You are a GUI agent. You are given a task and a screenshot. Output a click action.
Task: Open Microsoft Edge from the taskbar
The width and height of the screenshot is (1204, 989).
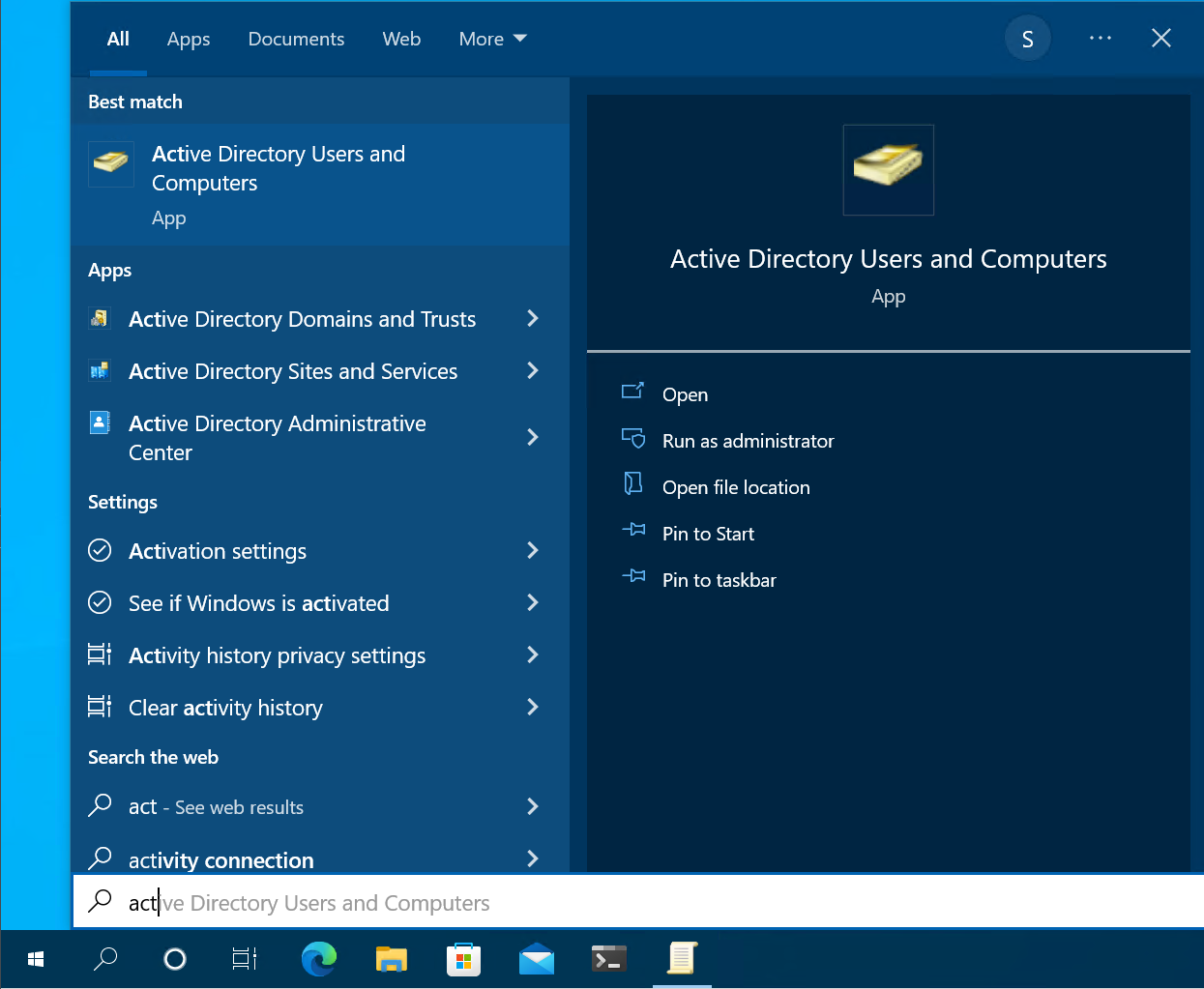(x=319, y=959)
